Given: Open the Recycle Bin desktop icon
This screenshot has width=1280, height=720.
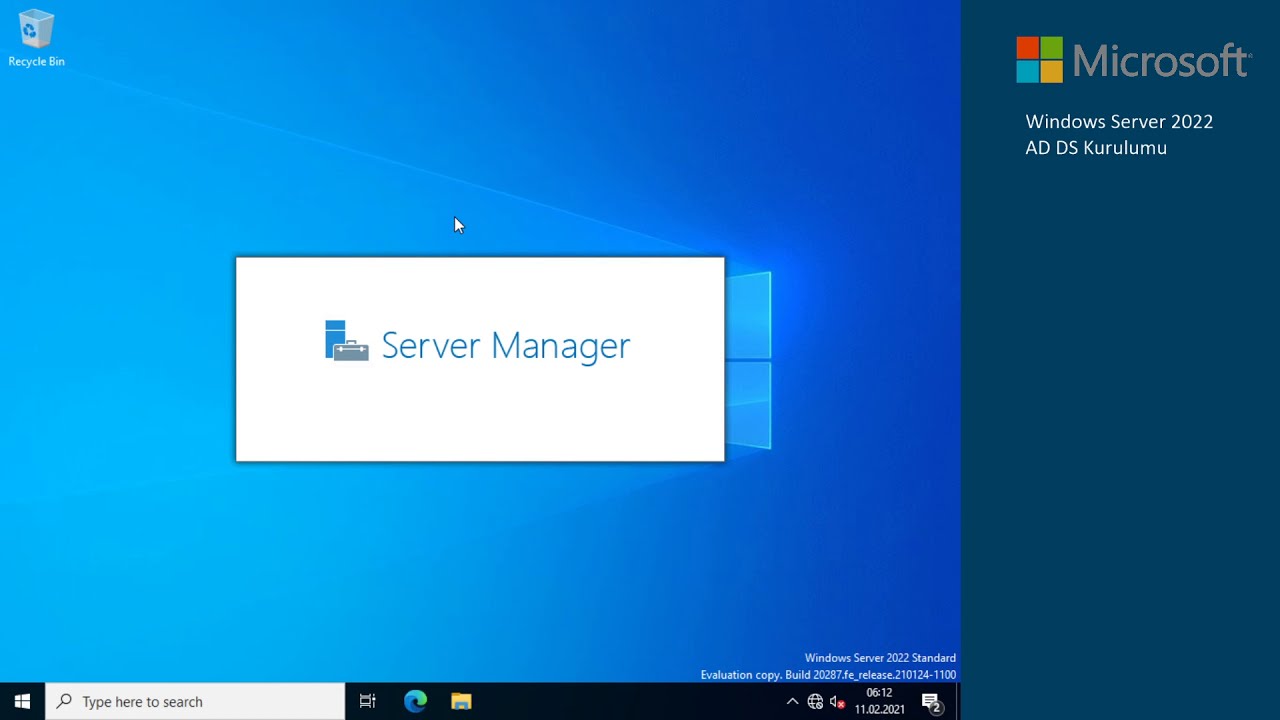Looking at the screenshot, I should [36, 39].
